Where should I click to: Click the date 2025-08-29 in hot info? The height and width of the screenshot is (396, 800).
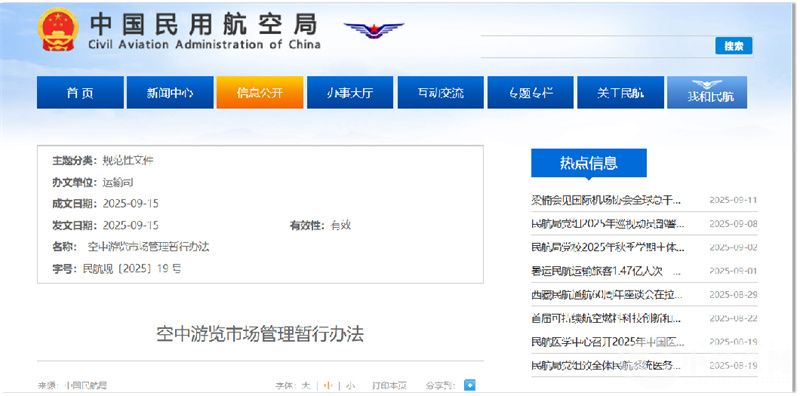[x=733, y=294]
